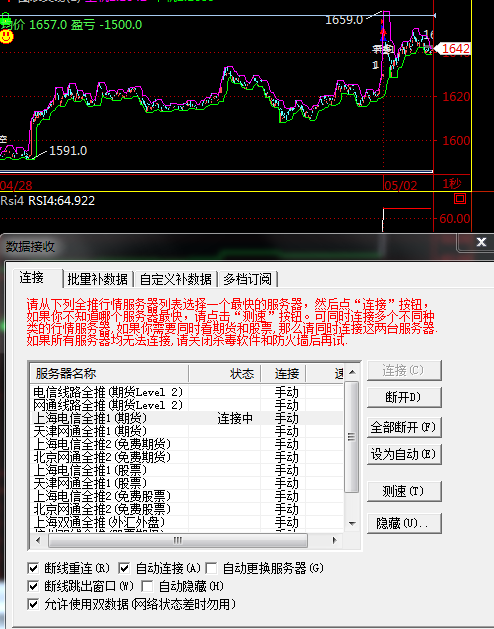Click the 1642 current price tag on chart
494x629 pixels.
[x=453, y=49]
